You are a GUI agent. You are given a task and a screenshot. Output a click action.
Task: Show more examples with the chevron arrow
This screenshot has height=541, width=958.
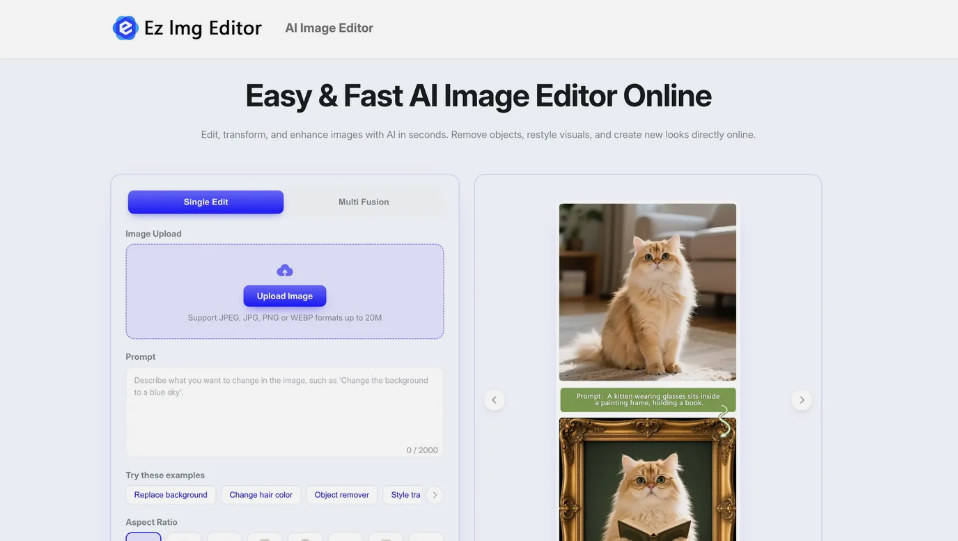pos(434,495)
